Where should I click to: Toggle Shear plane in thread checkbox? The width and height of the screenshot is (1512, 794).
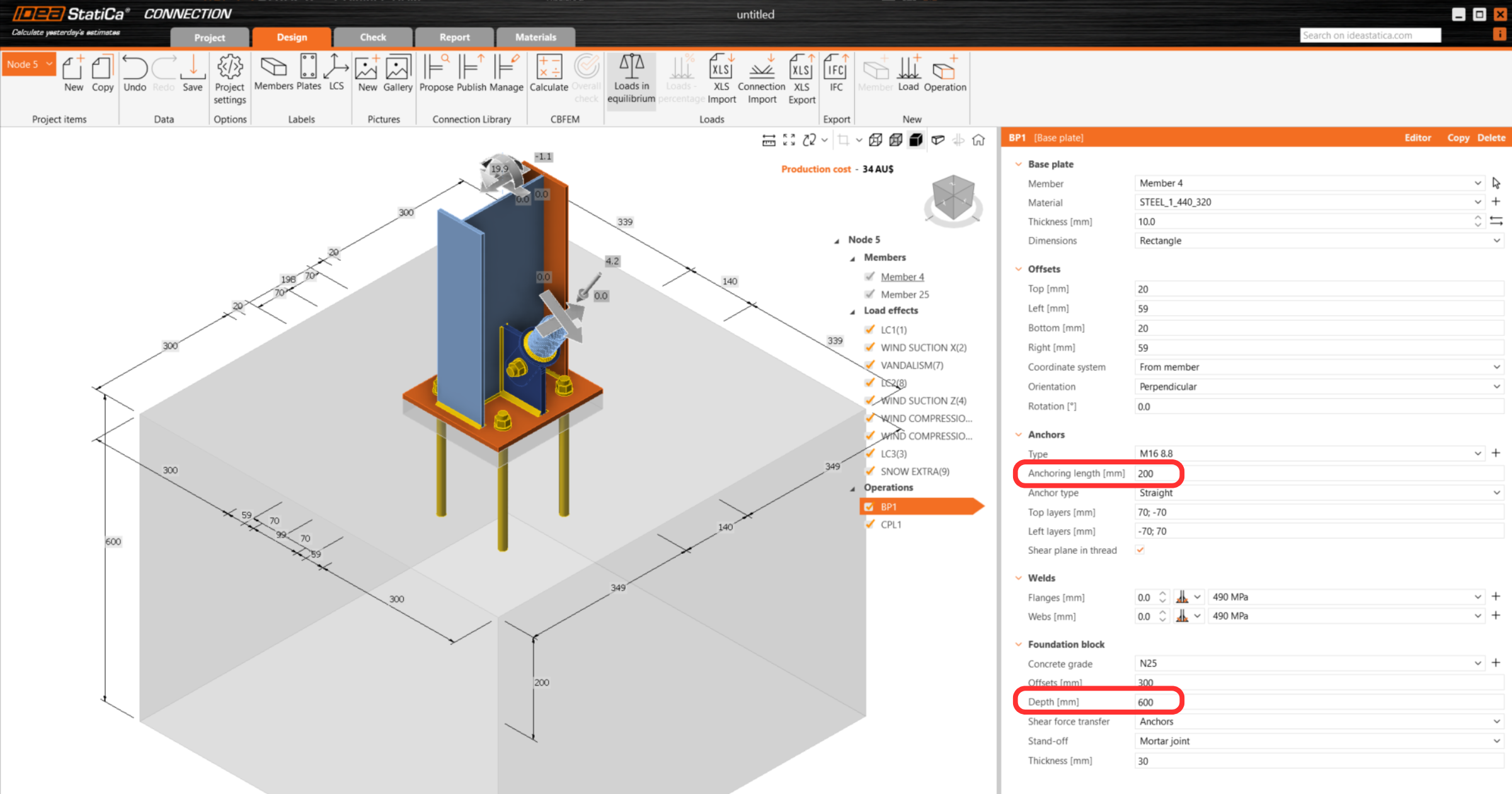pyautogui.click(x=1140, y=550)
